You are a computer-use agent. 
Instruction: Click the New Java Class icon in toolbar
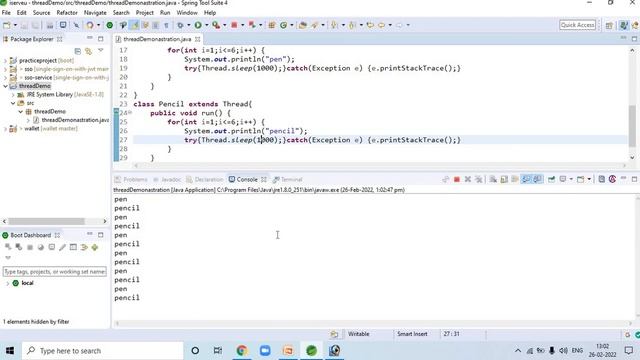(x=283, y=25)
